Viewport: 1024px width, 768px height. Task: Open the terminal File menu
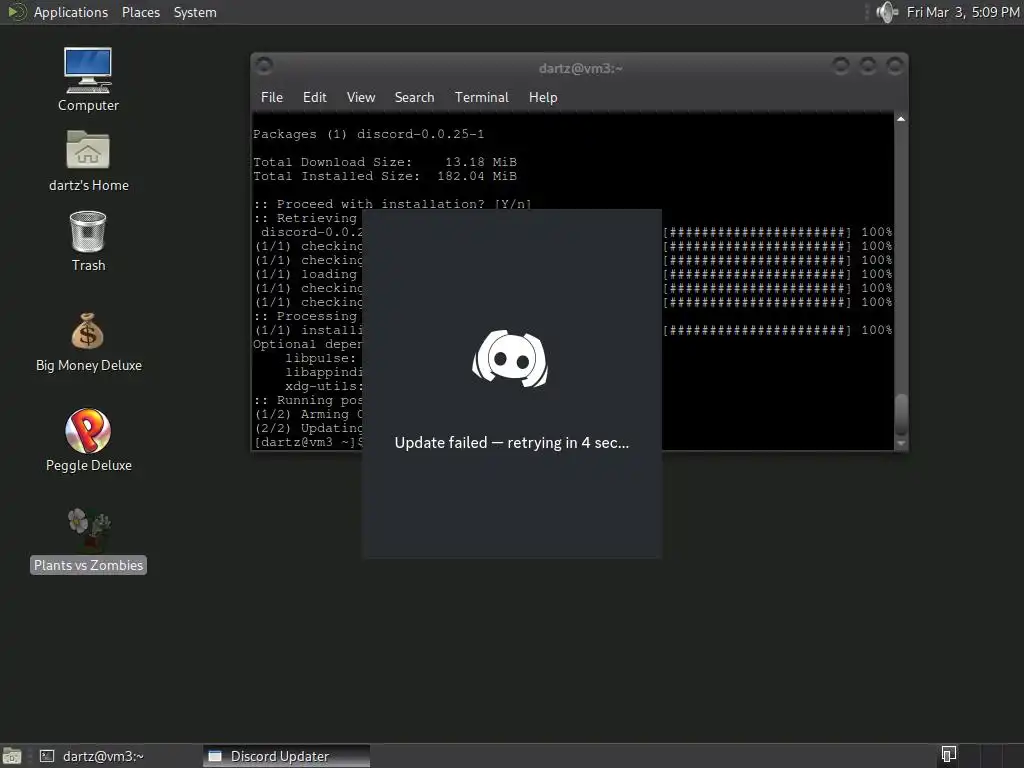point(272,97)
